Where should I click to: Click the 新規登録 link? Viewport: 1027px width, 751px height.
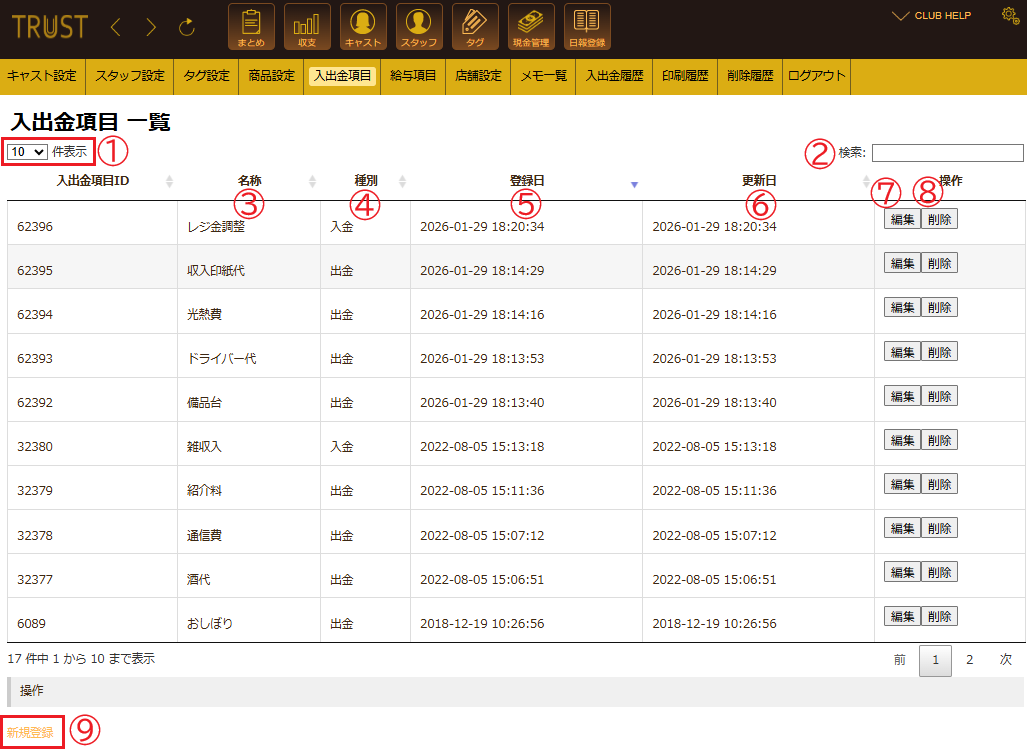click(x=30, y=732)
